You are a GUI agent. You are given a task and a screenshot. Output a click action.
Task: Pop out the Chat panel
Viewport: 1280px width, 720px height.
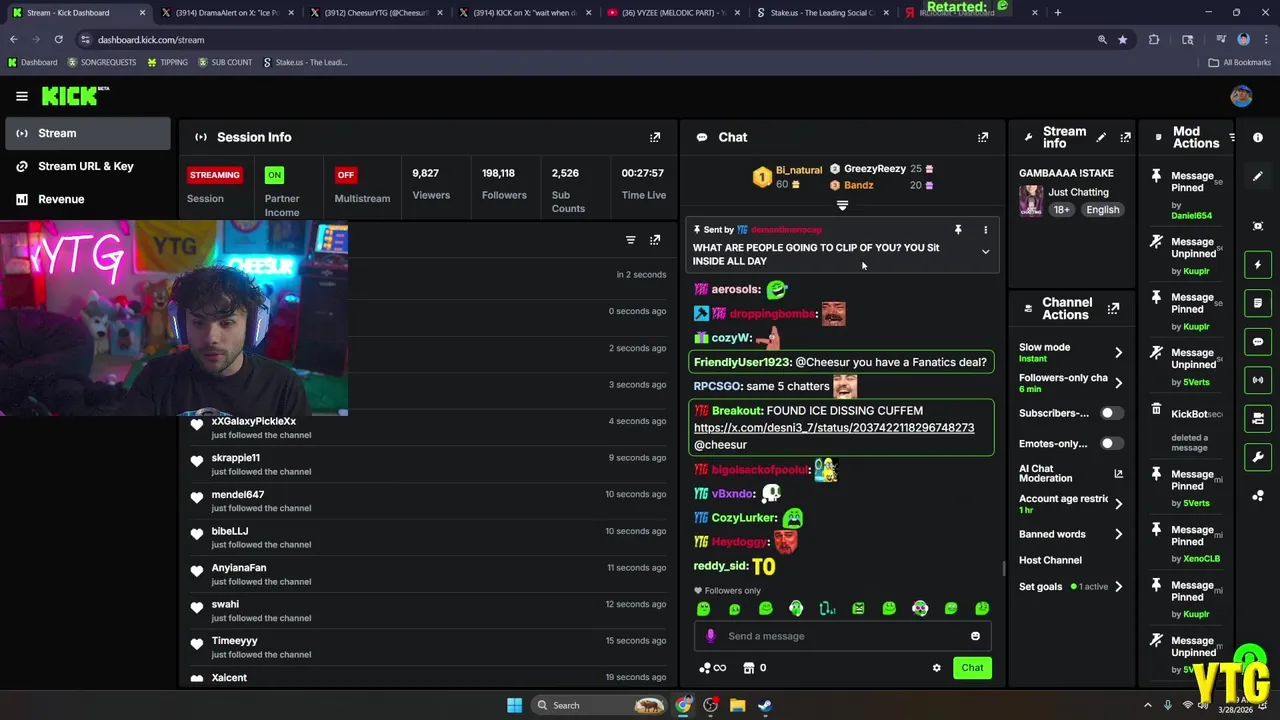point(983,137)
